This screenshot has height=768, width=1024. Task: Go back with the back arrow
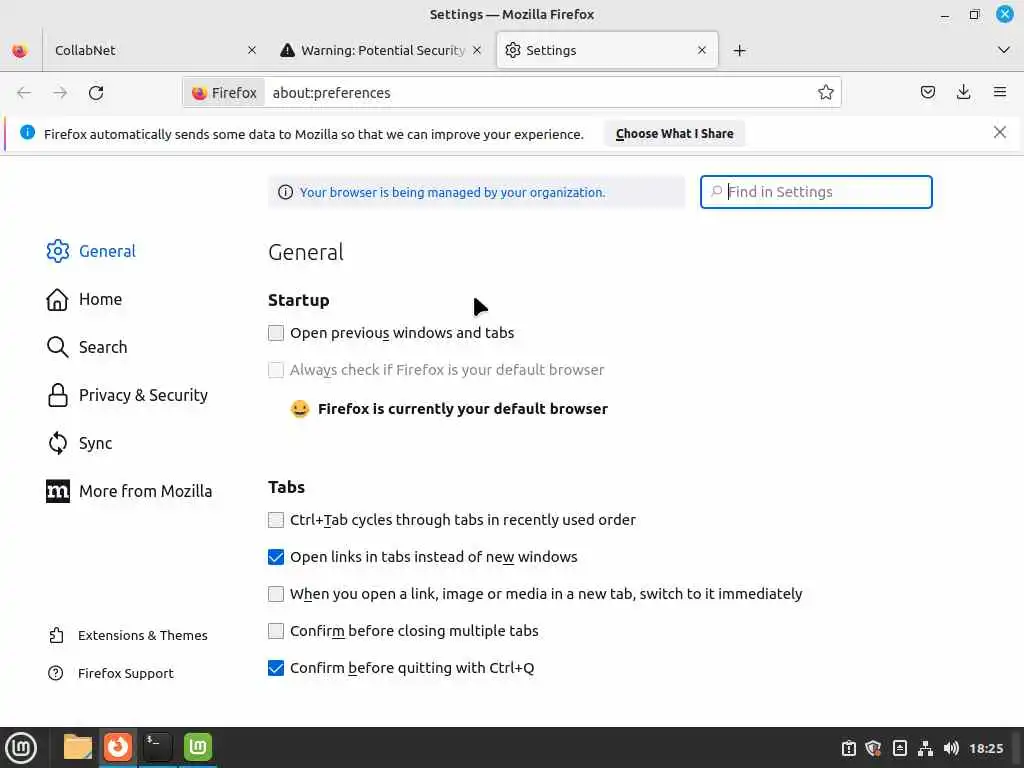click(x=24, y=93)
